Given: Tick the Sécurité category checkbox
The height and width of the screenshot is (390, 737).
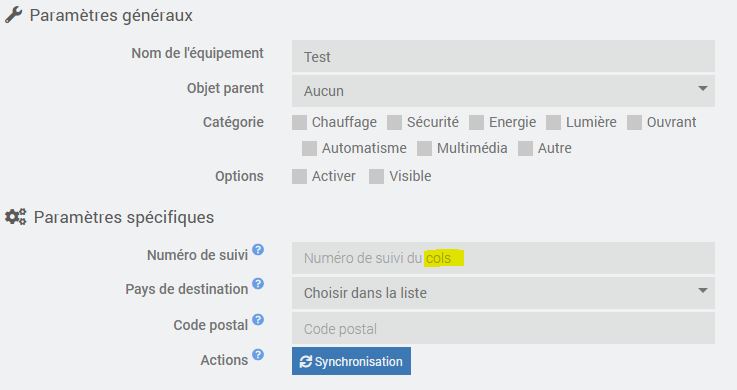Looking at the screenshot, I should [394, 122].
